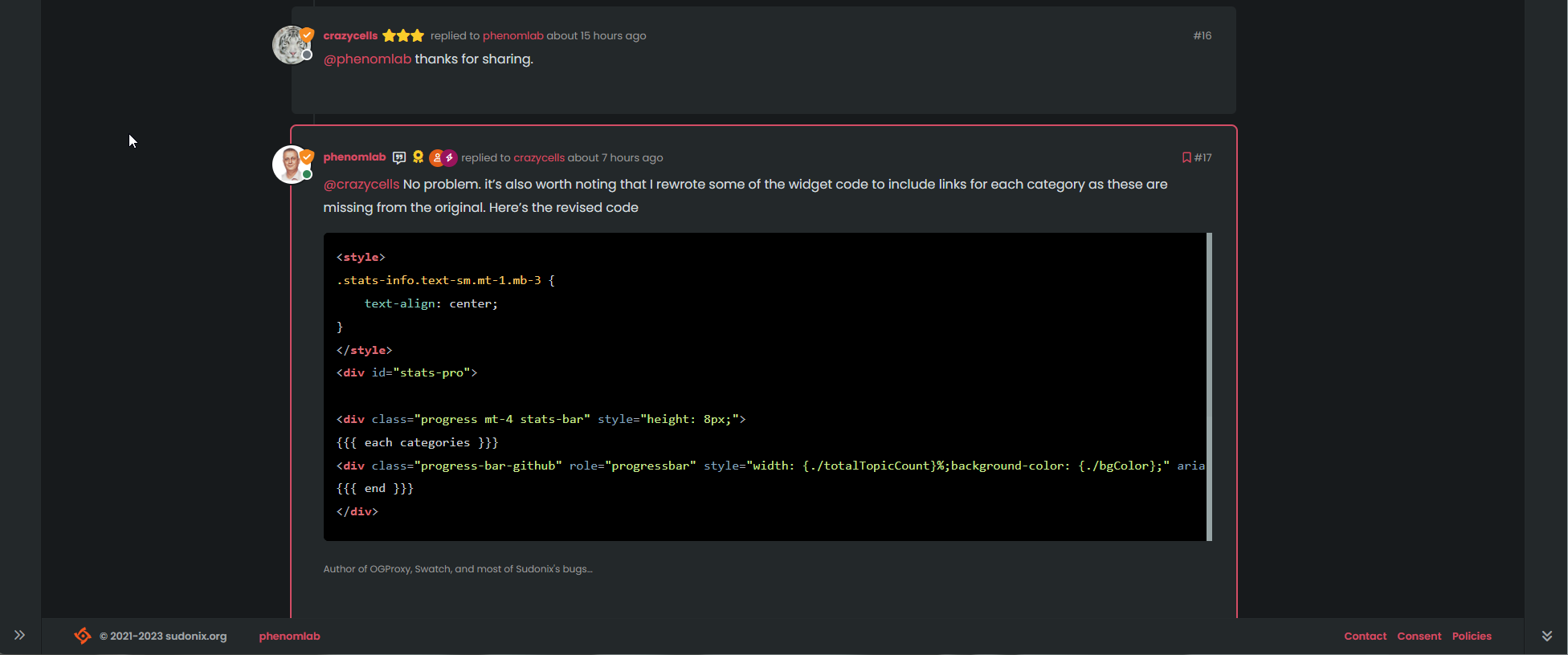Open post #16 permalink number
The image size is (1568, 655).
click(1202, 36)
